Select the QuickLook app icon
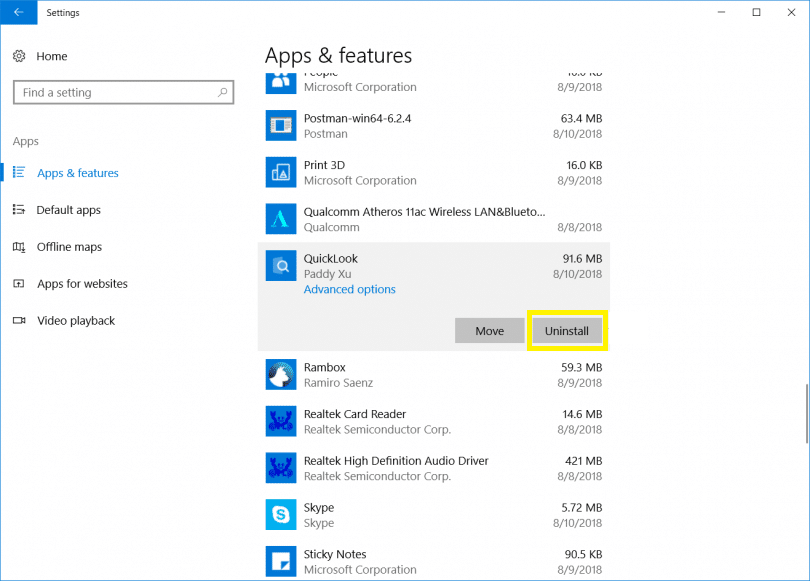The height and width of the screenshot is (581, 810). pos(281,266)
